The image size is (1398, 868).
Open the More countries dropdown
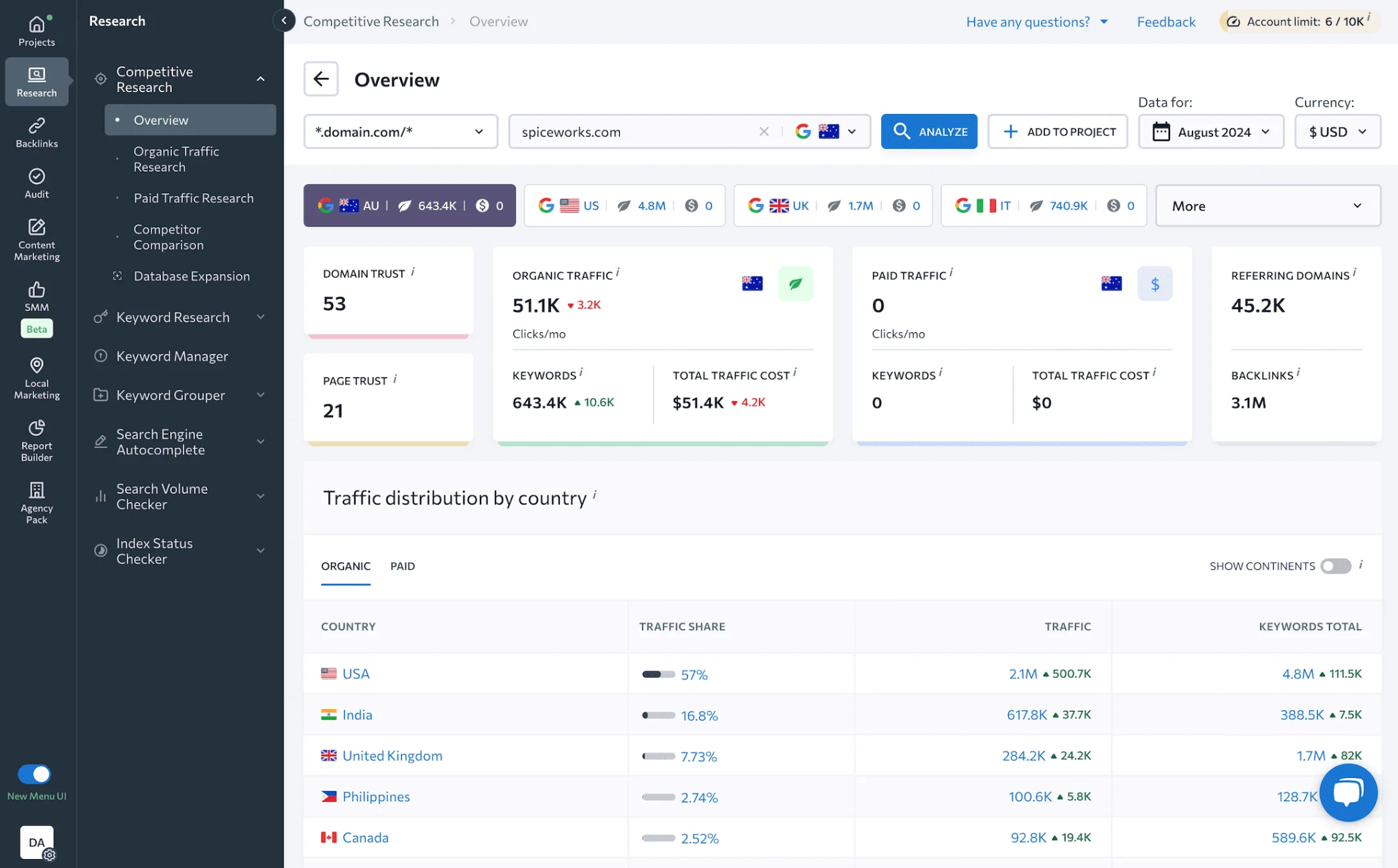[1268, 205]
